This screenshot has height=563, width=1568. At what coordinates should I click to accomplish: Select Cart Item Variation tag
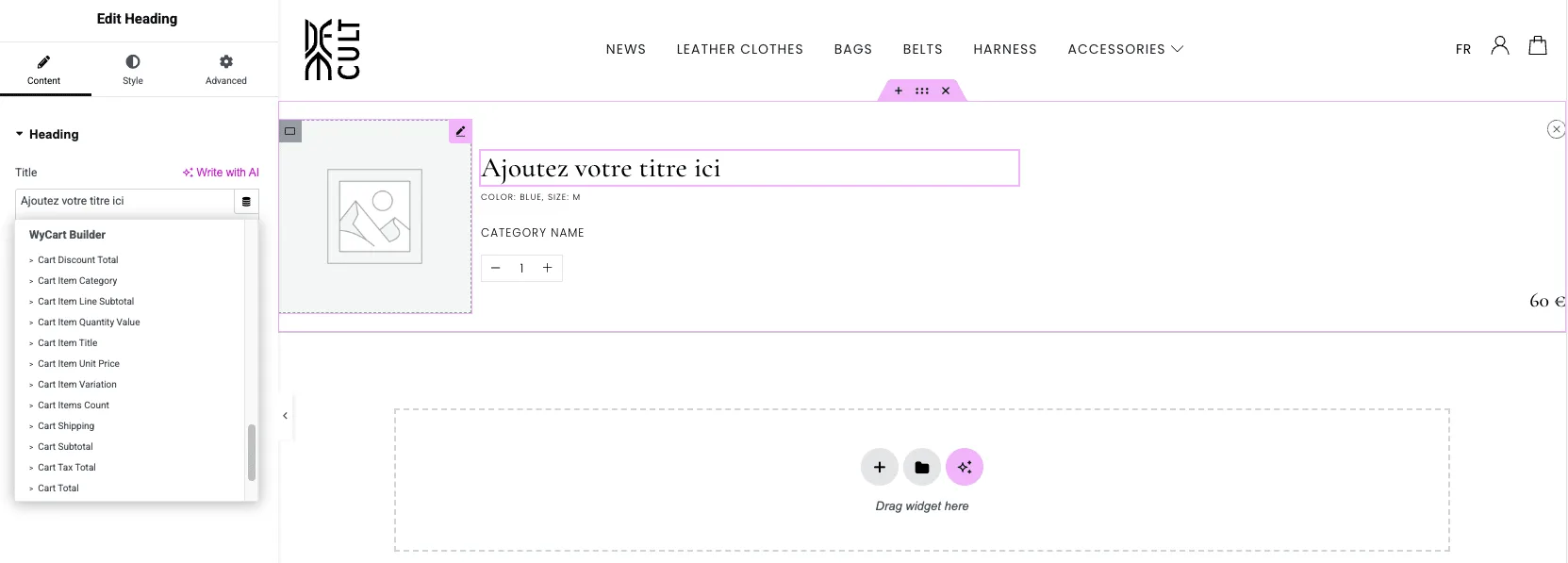coord(77,385)
